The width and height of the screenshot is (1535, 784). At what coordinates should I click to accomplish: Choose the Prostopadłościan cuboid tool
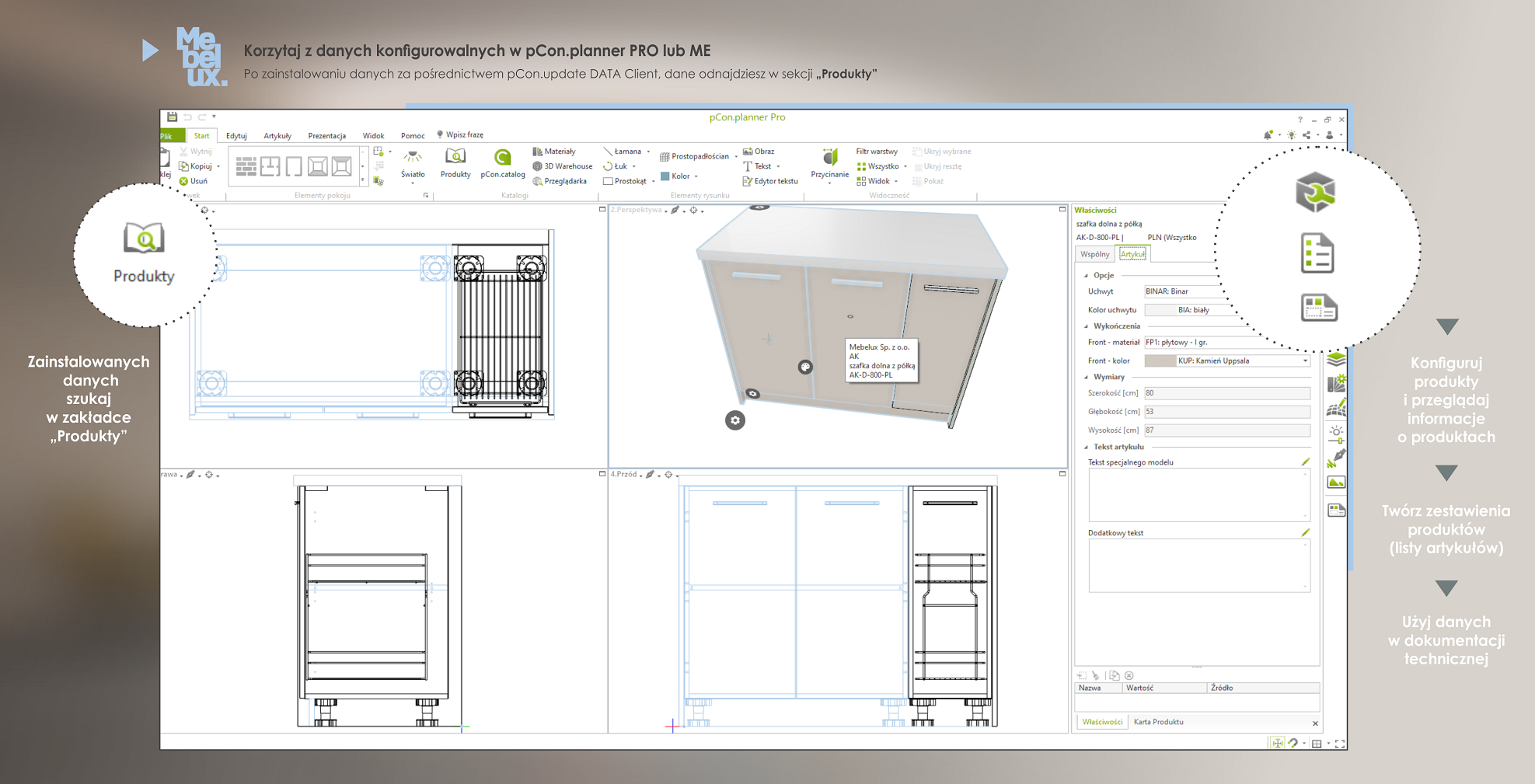[694, 156]
